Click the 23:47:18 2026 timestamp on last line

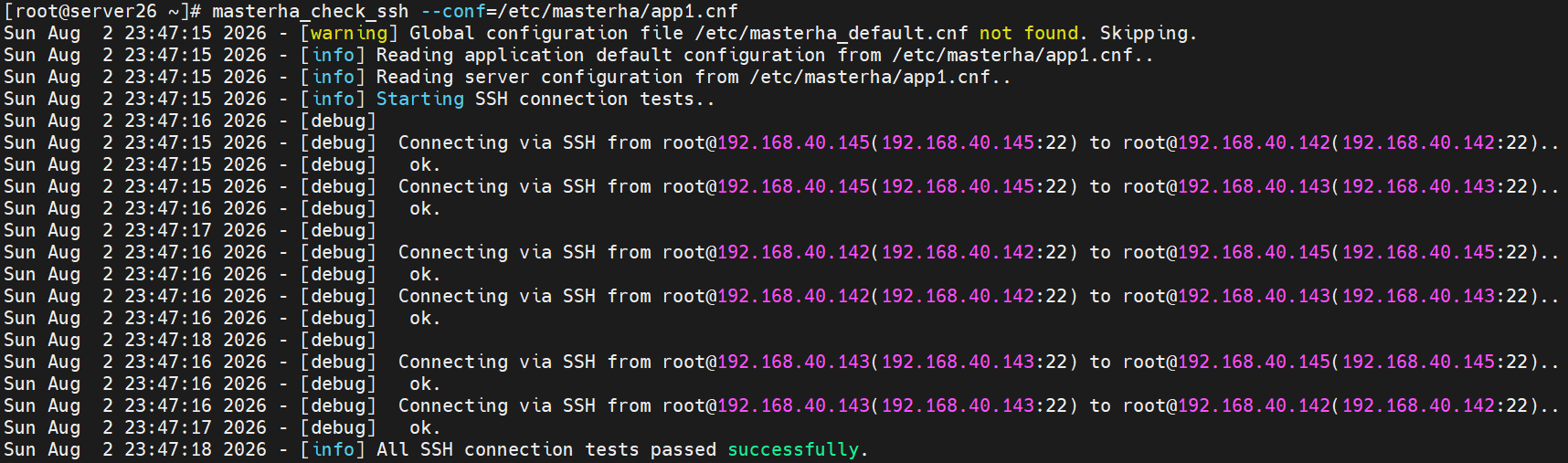pyautogui.click(x=196, y=449)
